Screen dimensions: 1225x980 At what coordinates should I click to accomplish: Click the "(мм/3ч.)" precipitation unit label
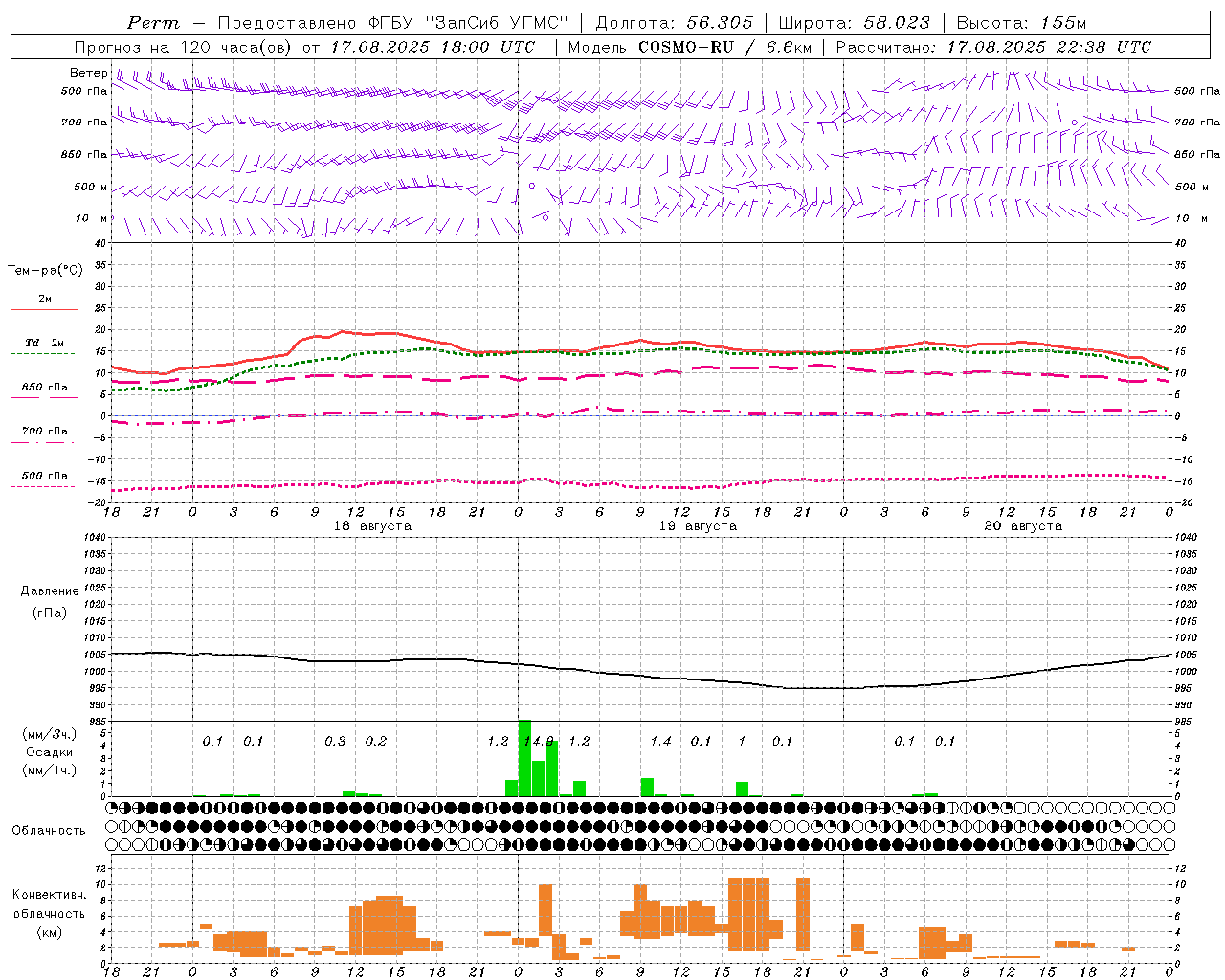coord(50,734)
